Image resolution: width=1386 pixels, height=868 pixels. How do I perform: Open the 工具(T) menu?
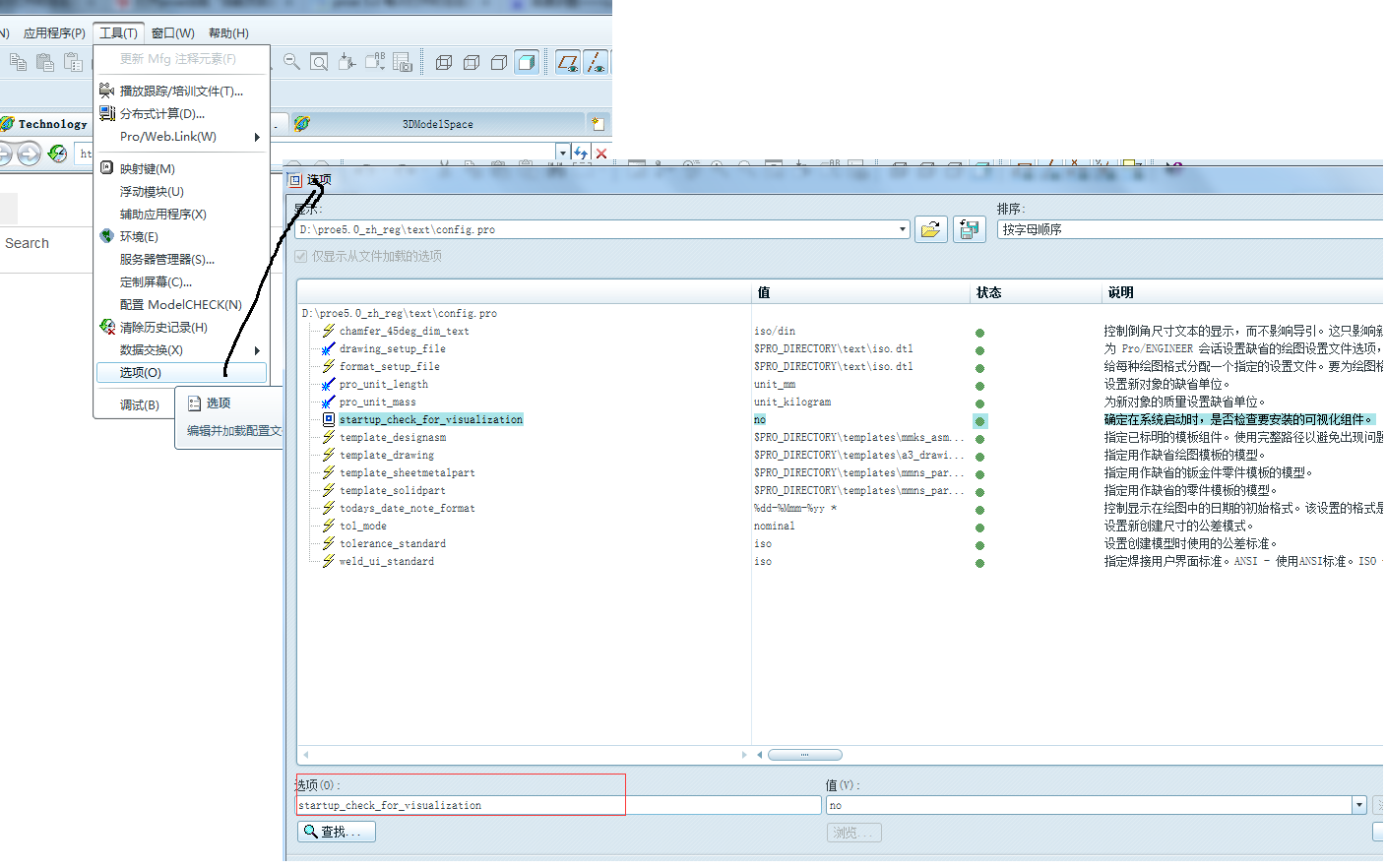pyautogui.click(x=118, y=32)
